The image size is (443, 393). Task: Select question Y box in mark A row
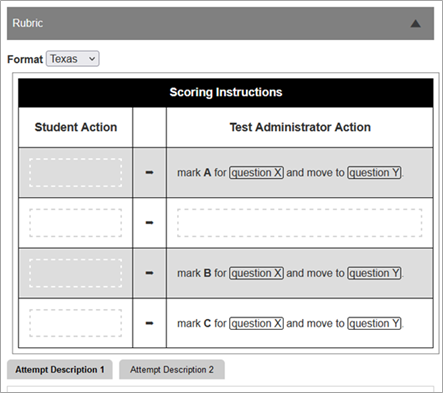coord(374,173)
